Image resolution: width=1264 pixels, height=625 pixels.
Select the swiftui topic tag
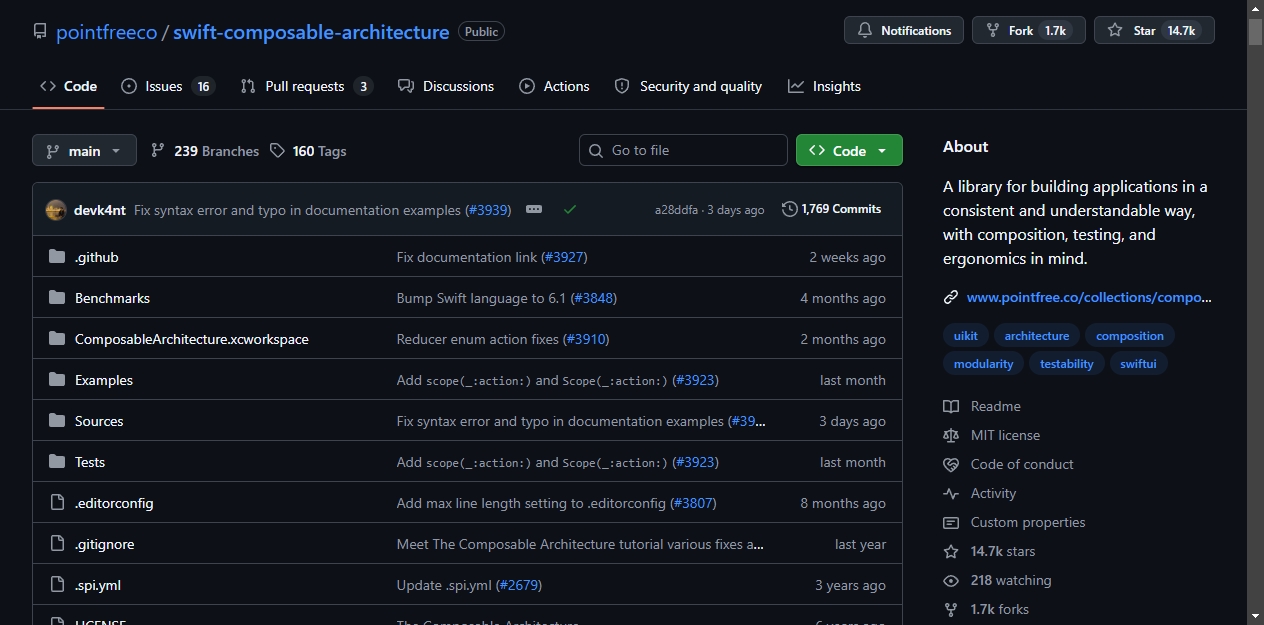pyautogui.click(x=1138, y=363)
